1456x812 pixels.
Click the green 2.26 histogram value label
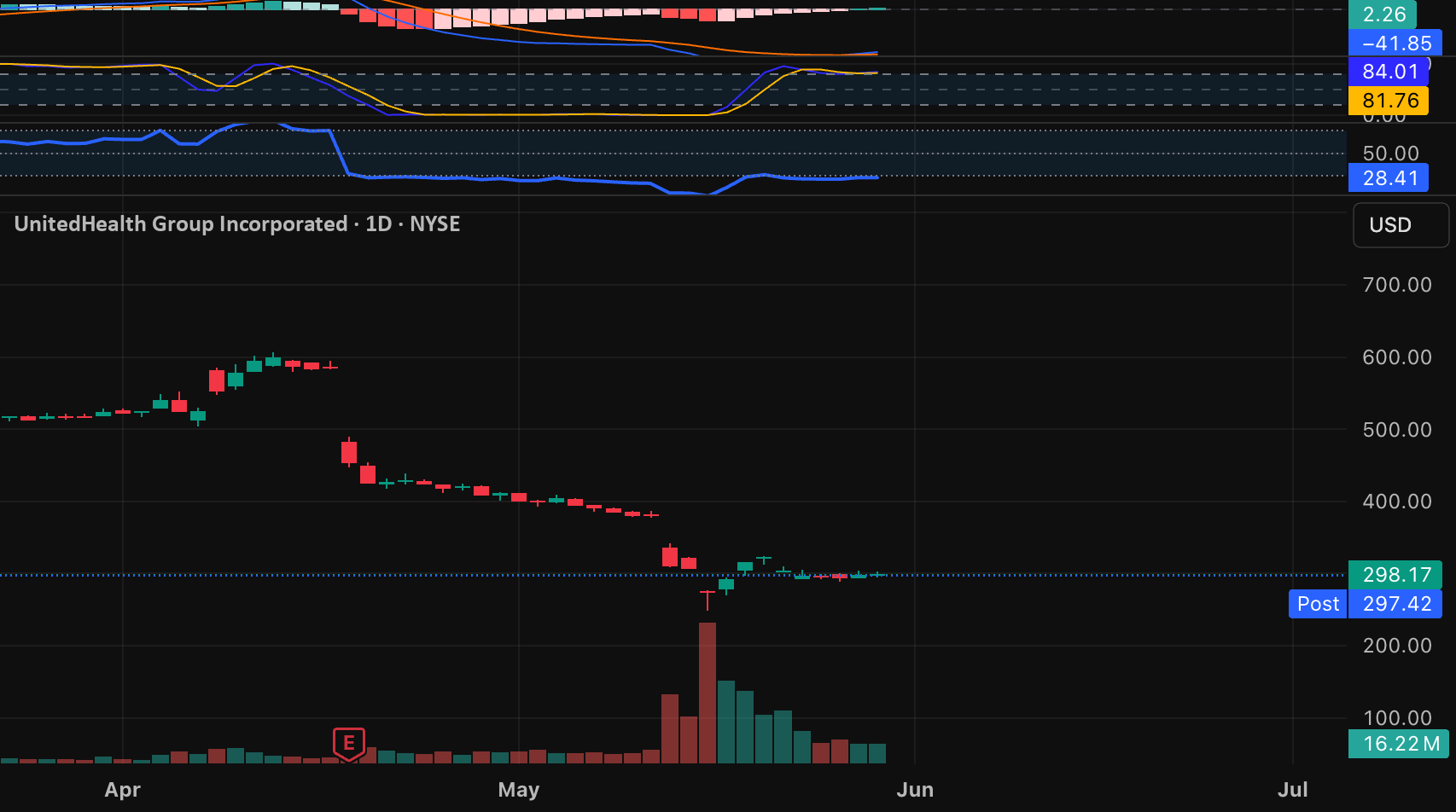click(x=1383, y=14)
